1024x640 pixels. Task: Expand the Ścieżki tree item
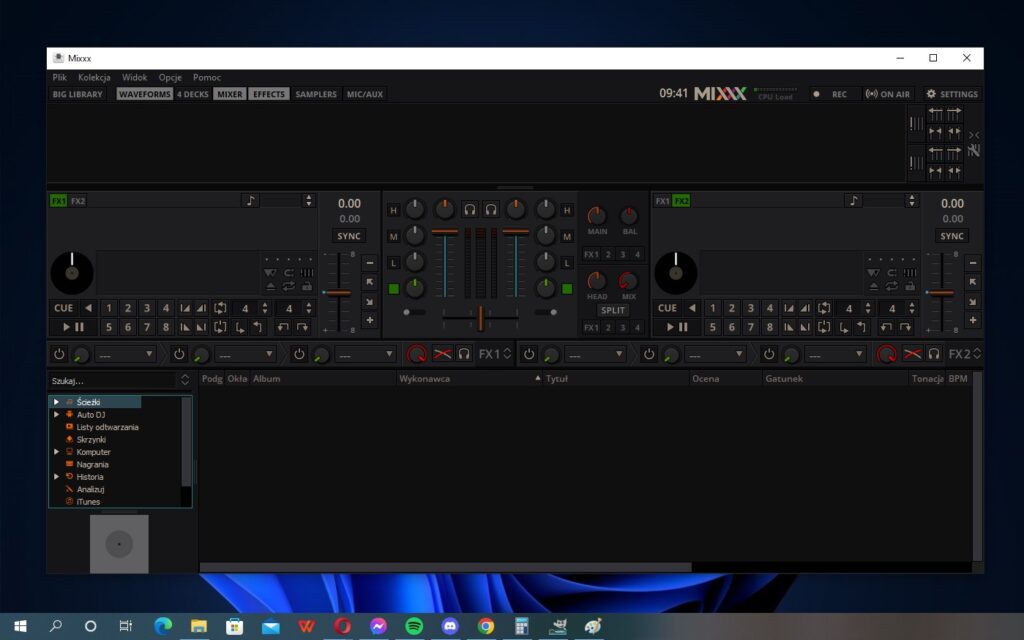(x=56, y=402)
